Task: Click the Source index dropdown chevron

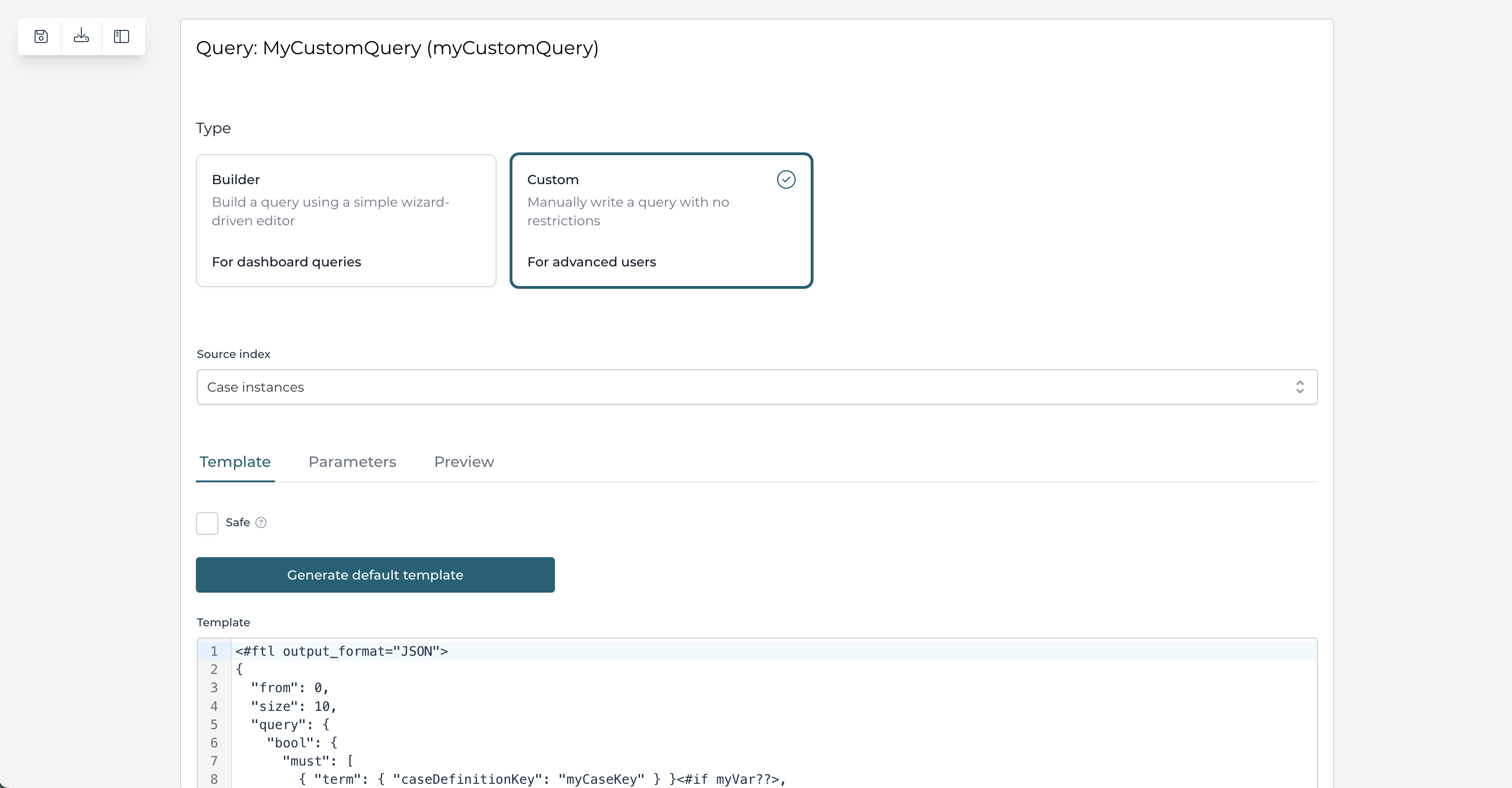Action: (x=1301, y=387)
